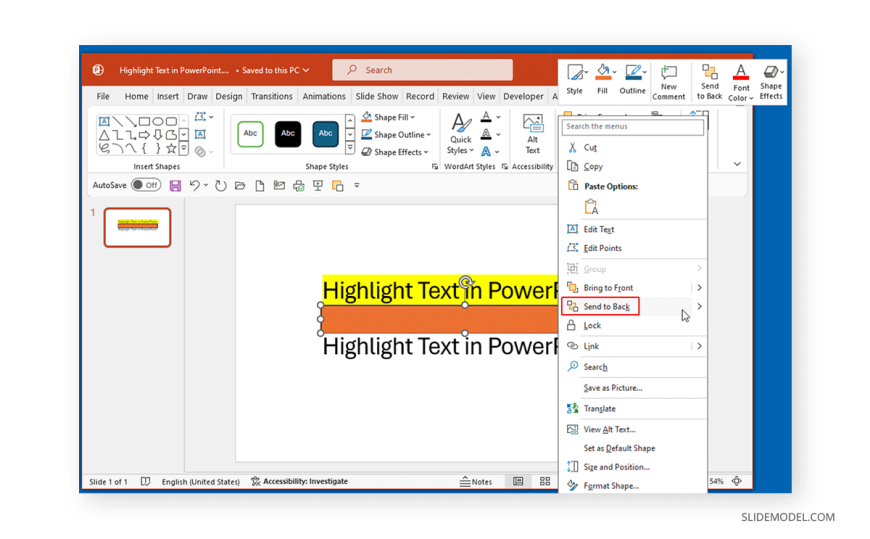Apply the green outlined Abc shape style
The image size is (870, 539).
point(250,134)
